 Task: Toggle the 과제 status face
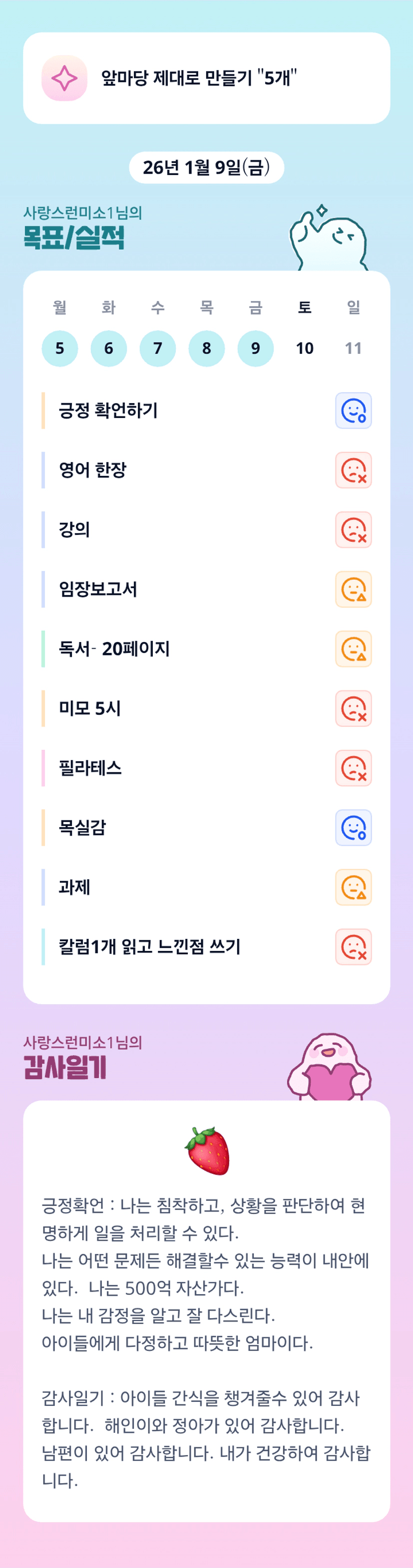[353, 888]
